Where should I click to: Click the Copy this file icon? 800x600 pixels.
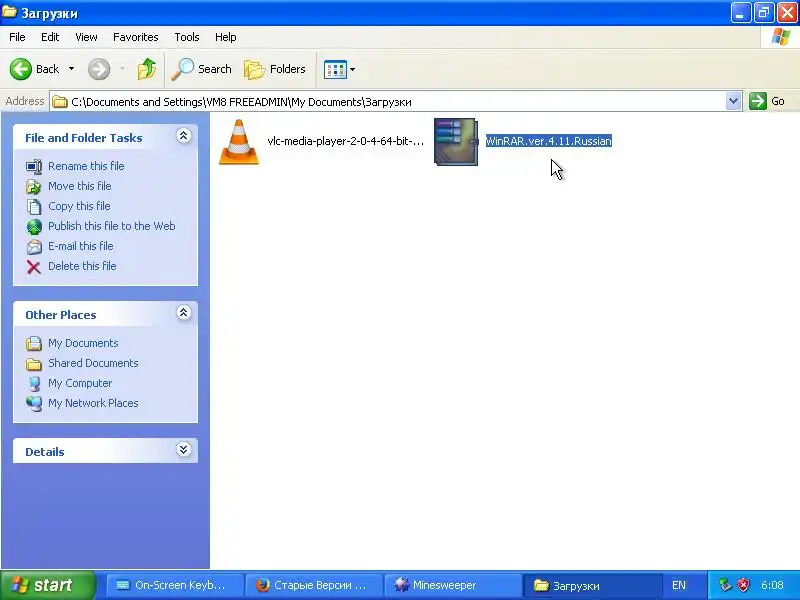tap(34, 207)
